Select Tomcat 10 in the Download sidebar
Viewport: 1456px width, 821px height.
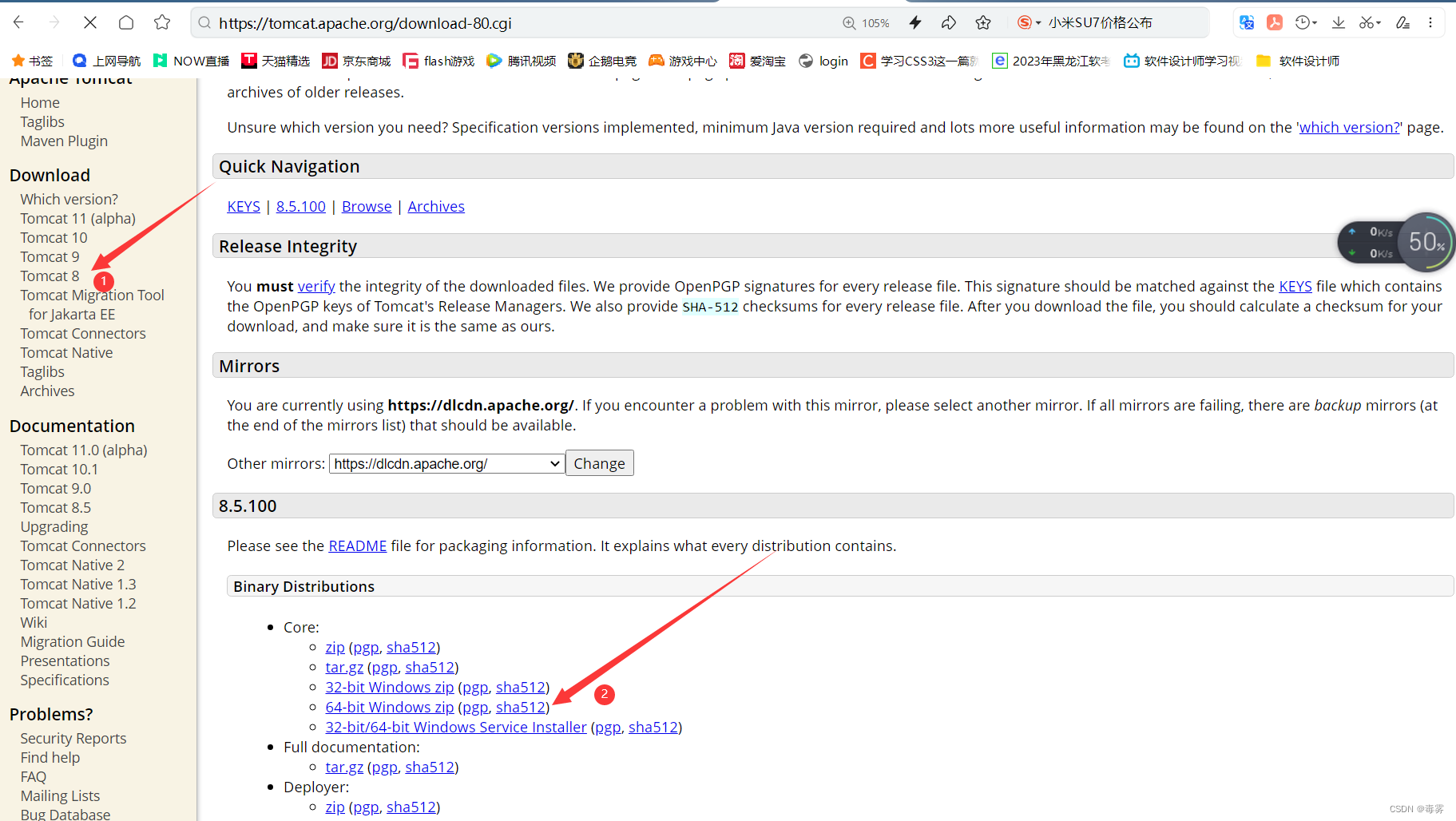(x=54, y=237)
